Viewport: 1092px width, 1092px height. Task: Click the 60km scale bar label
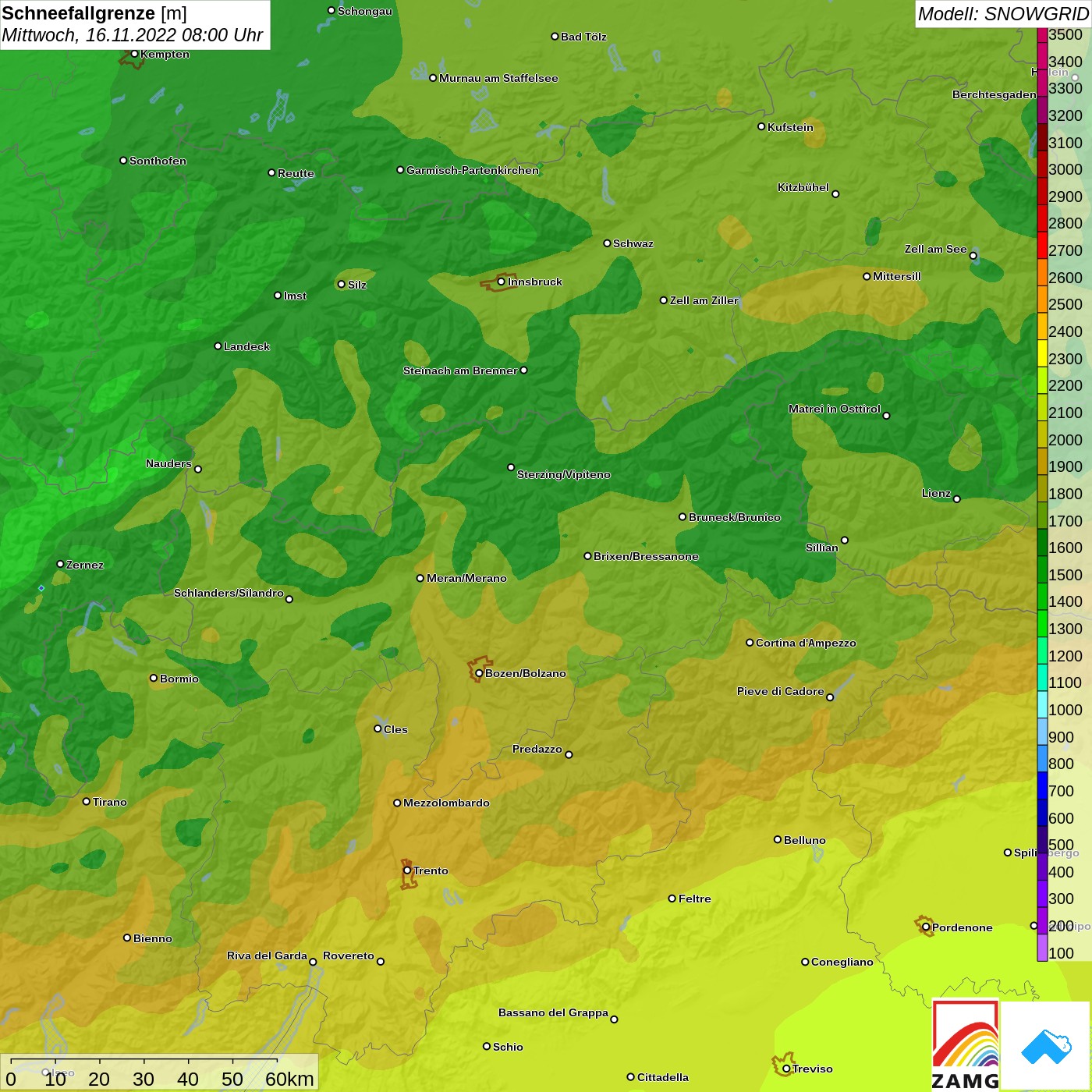[x=289, y=1079]
